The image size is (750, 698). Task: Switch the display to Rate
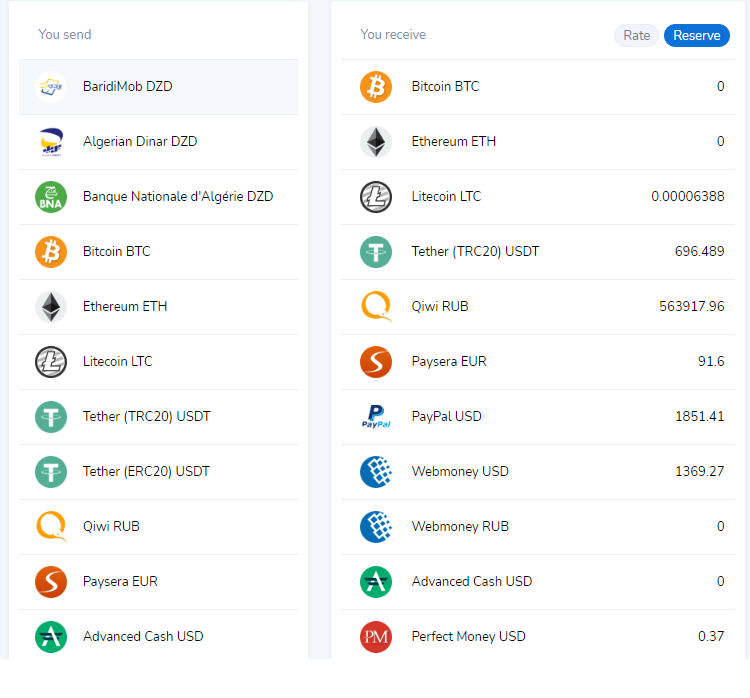click(636, 35)
